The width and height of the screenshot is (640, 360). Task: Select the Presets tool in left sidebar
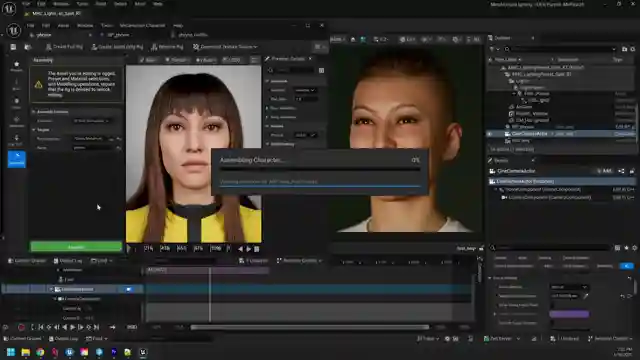point(16,67)
